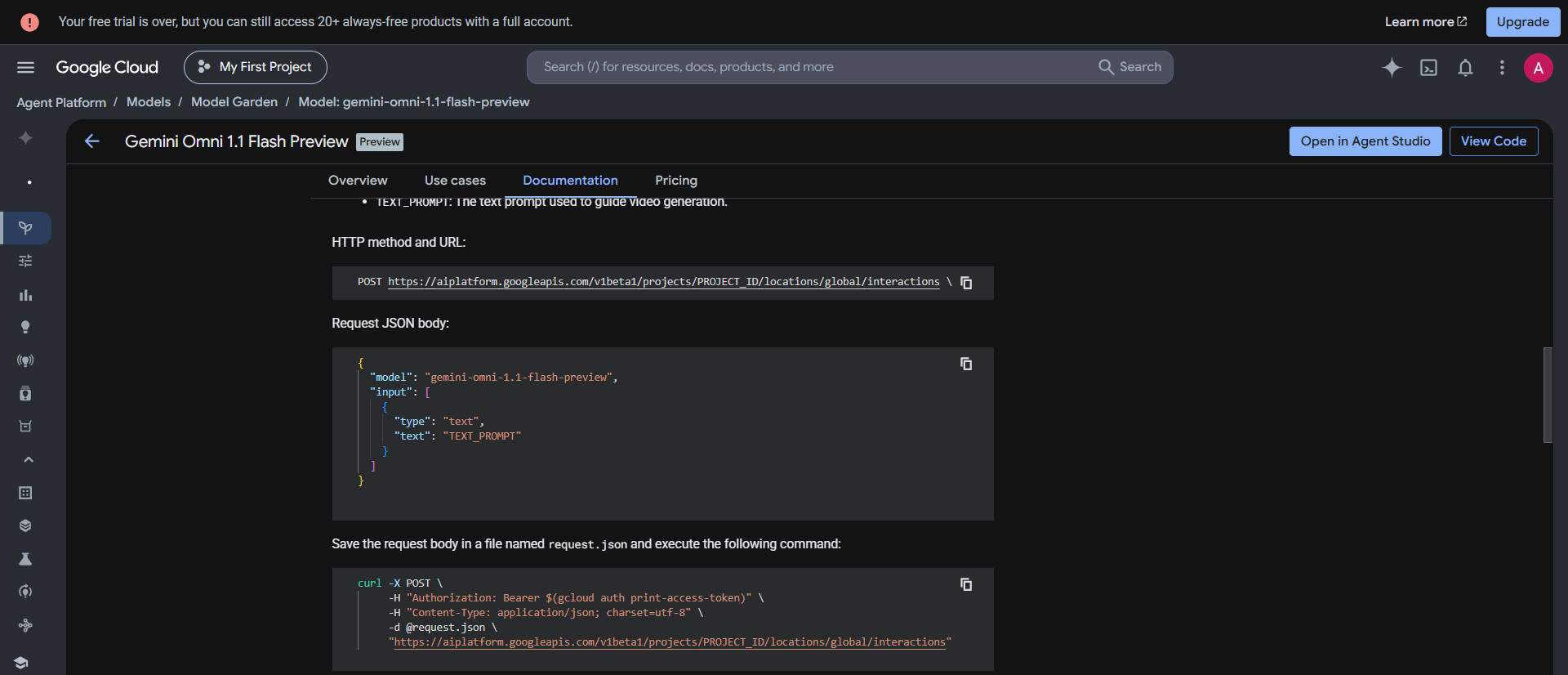Select the Model Garden sprout icon in sidebar
Screen dimensions: 1568x675
pos(25,228)
